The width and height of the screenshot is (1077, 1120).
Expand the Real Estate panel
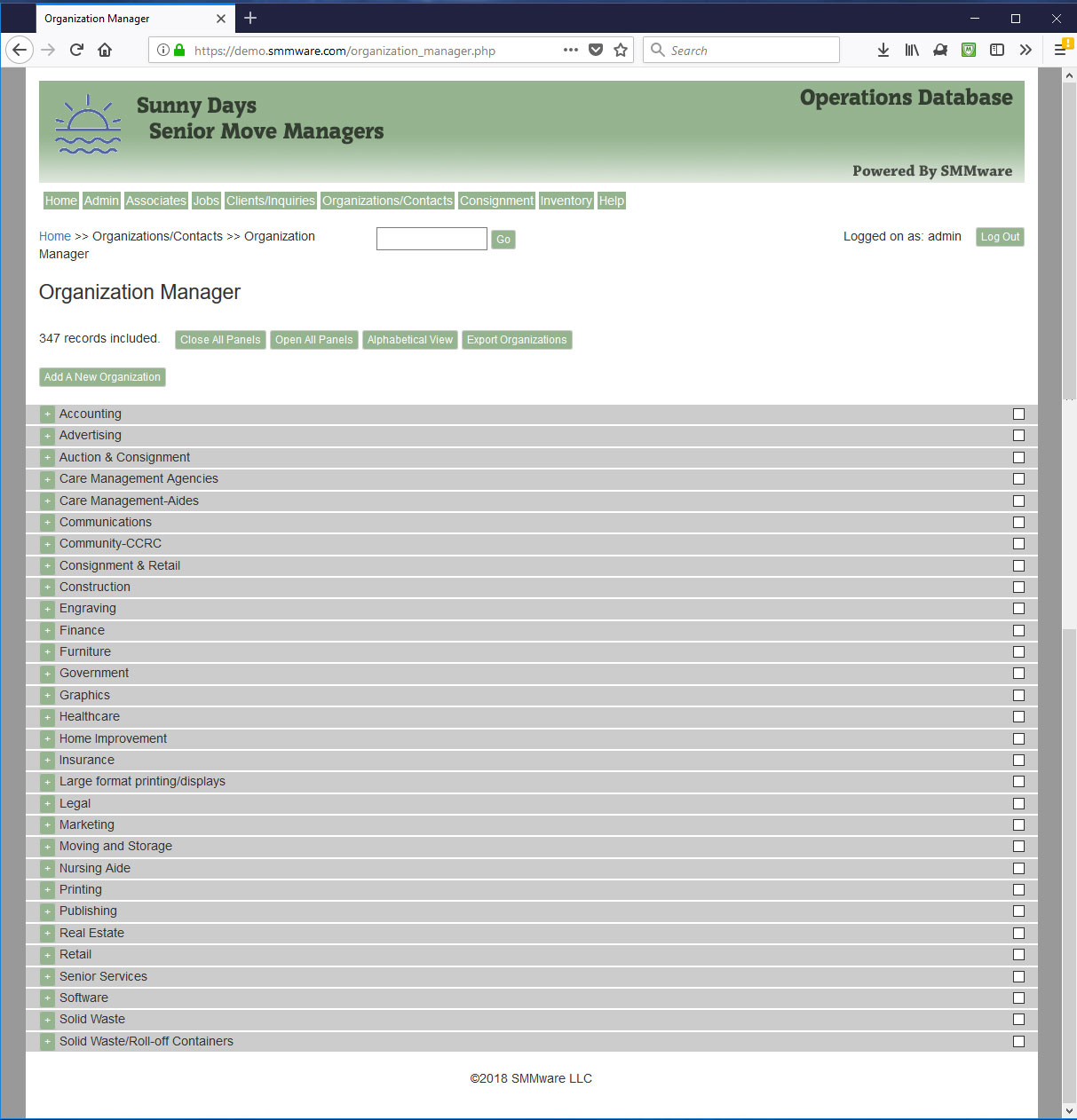(x=48, y=934)
